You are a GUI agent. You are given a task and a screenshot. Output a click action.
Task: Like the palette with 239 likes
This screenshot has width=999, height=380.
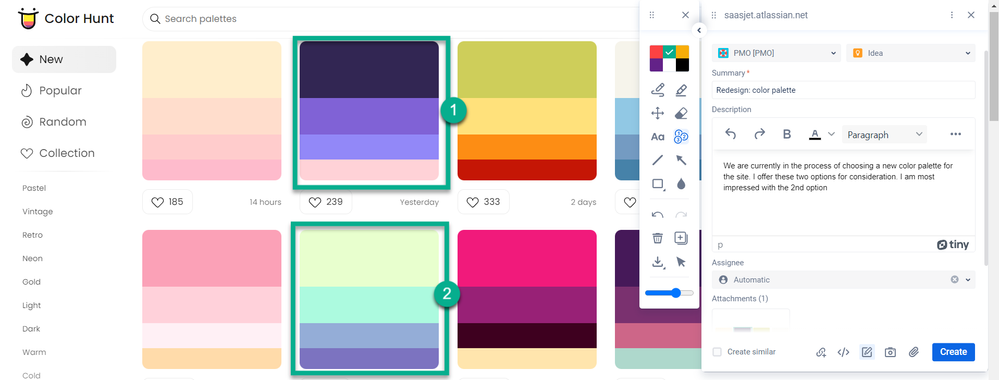coord(326,202)
